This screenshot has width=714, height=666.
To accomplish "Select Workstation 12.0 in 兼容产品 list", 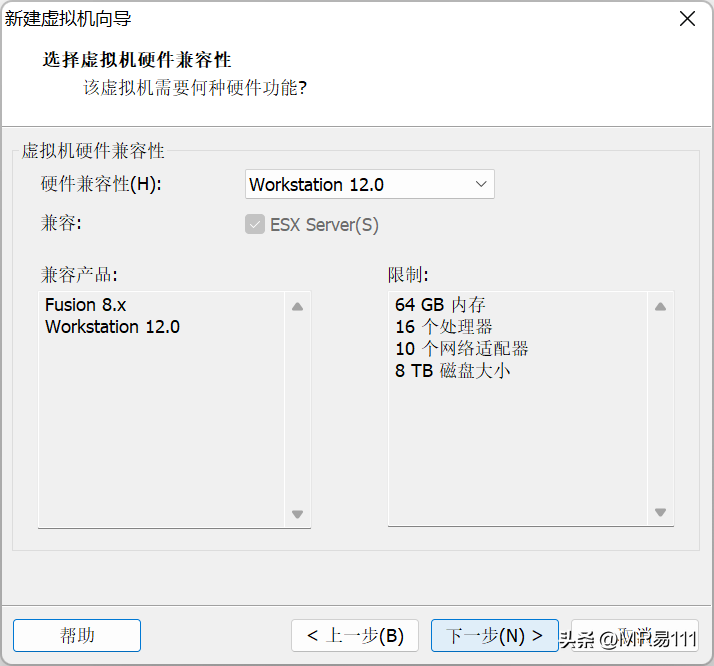I will [112, 326].
